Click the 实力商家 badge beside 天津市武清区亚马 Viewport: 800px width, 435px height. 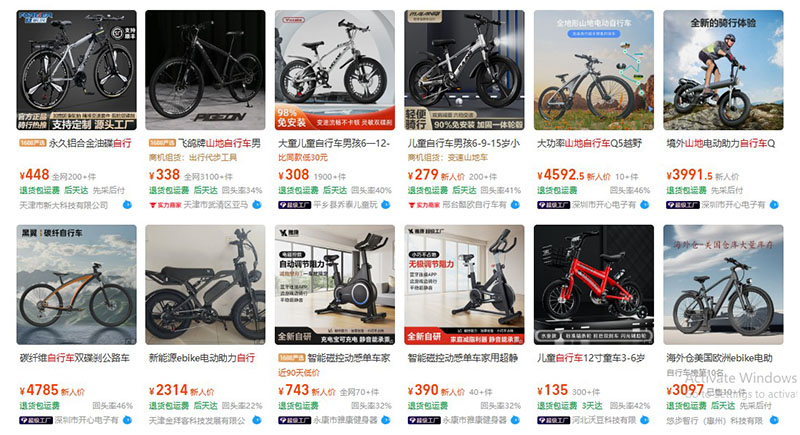[x=165, y=205]
